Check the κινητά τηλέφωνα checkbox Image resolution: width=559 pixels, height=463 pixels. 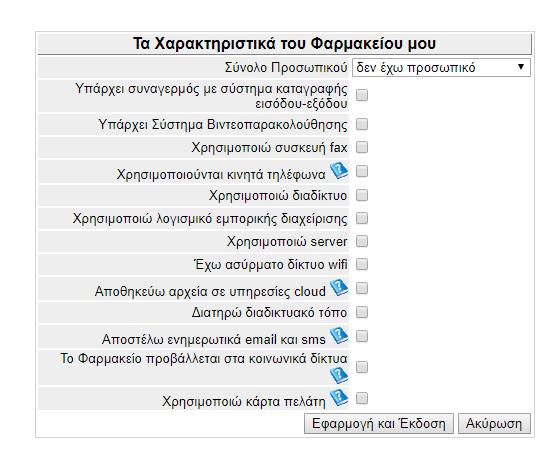pyautogui.click(x=362, y=171)
